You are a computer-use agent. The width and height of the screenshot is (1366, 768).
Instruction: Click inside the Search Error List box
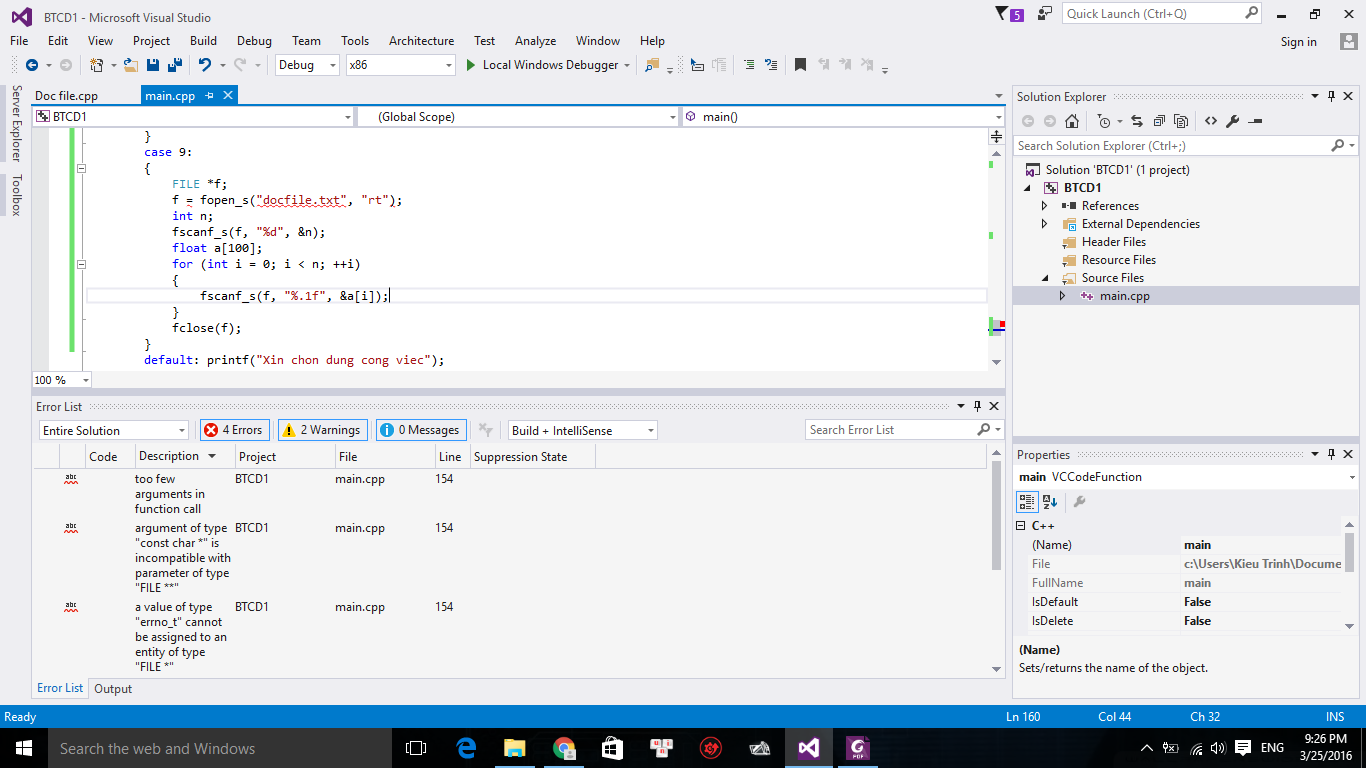click(x=890, y=429)
